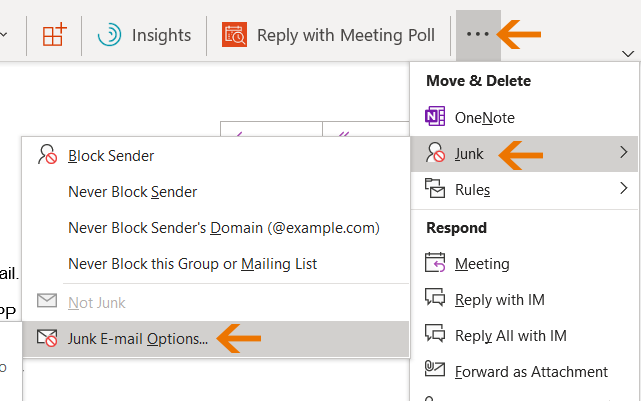The width and height of the screenshot is (641, 401).
Task: Select Never Block Sender
Action: [132, 192]
